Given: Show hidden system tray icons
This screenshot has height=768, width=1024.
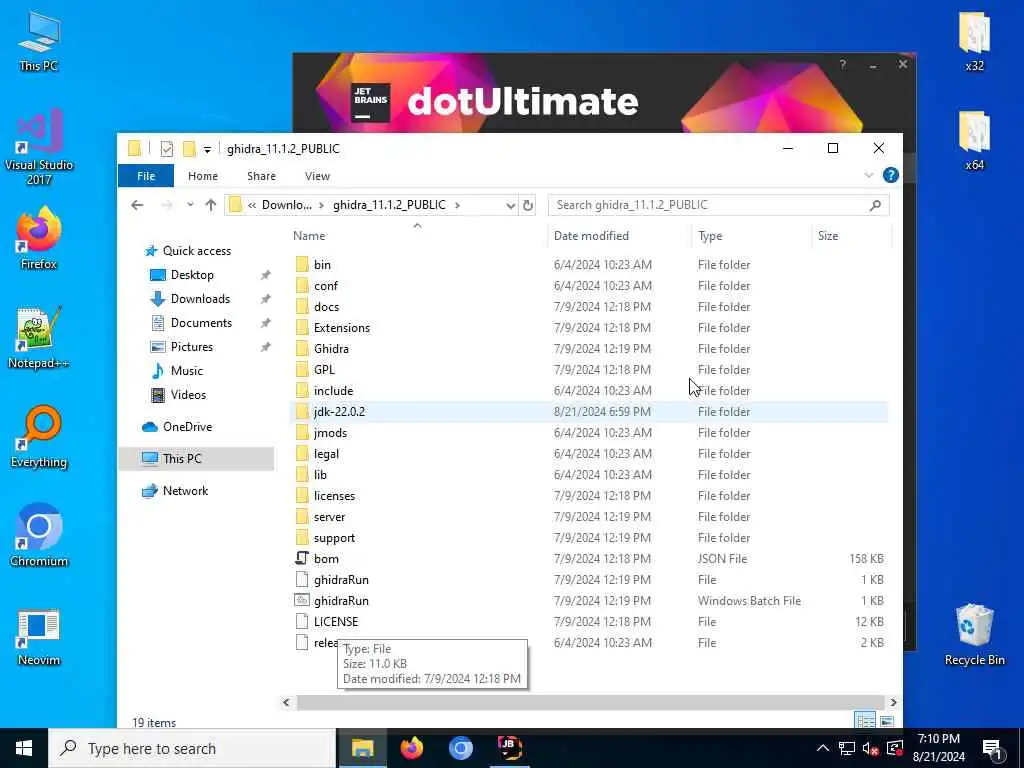Looking at the screenshot, I should point(823,748).
